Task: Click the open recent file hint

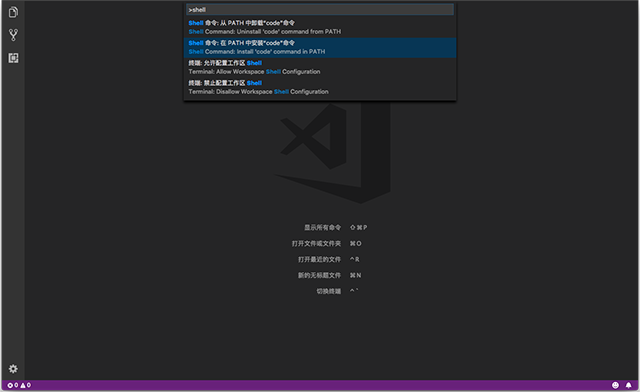Action: point(329,259)
